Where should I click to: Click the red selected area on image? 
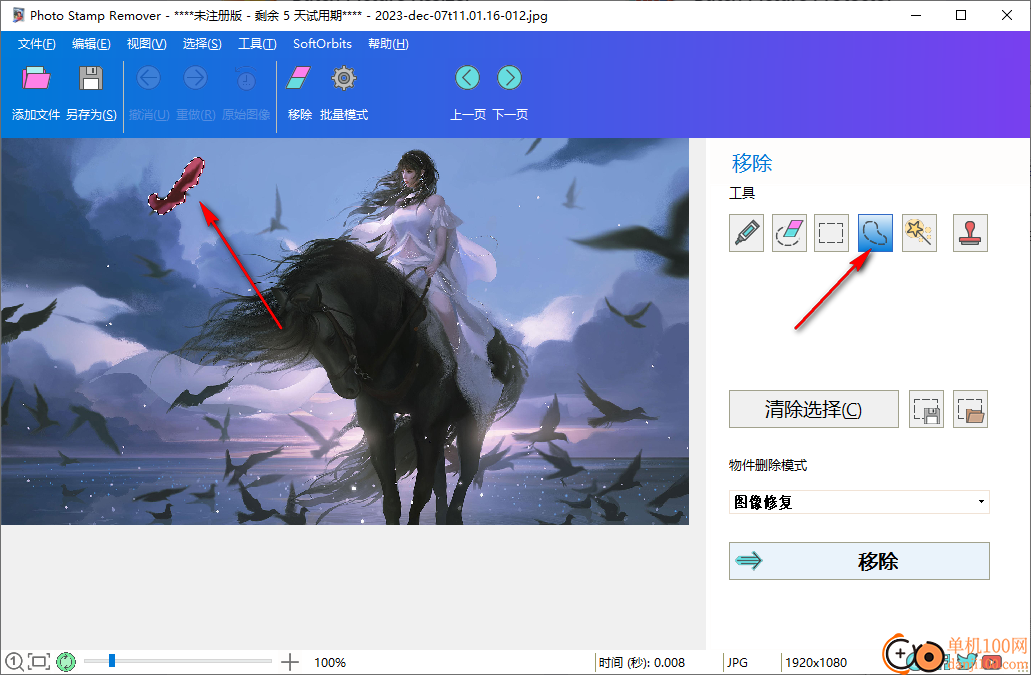click(x=178, y=185)
